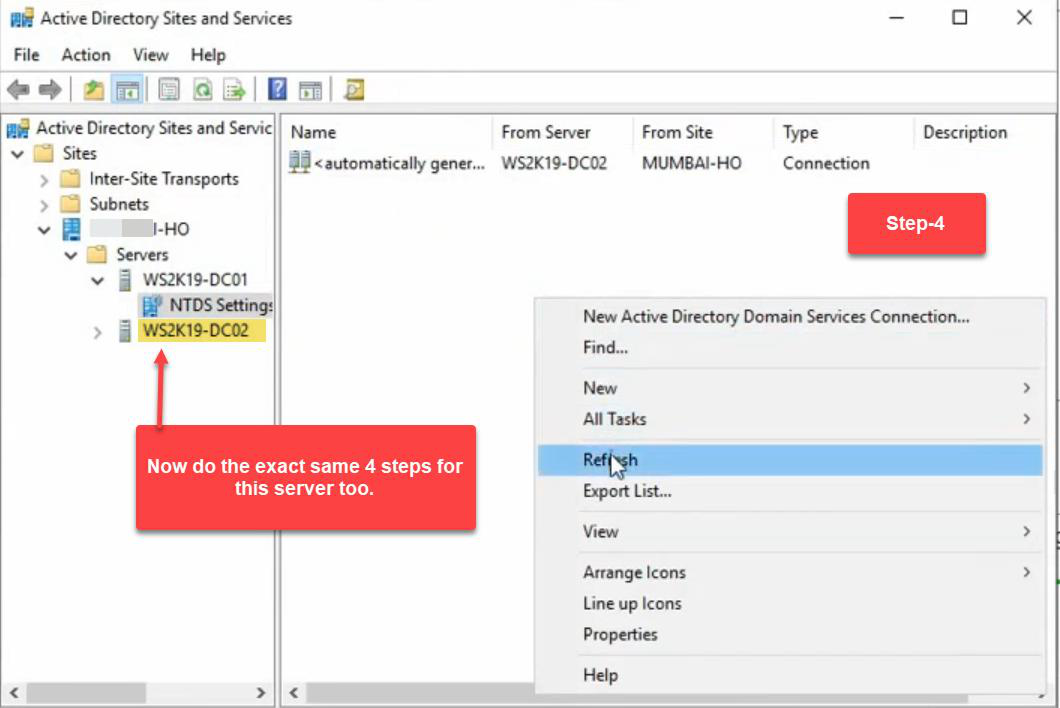1060x708 pixels.
Task: Click the Up one level folder icon
Action: click(x=93, y=89)
